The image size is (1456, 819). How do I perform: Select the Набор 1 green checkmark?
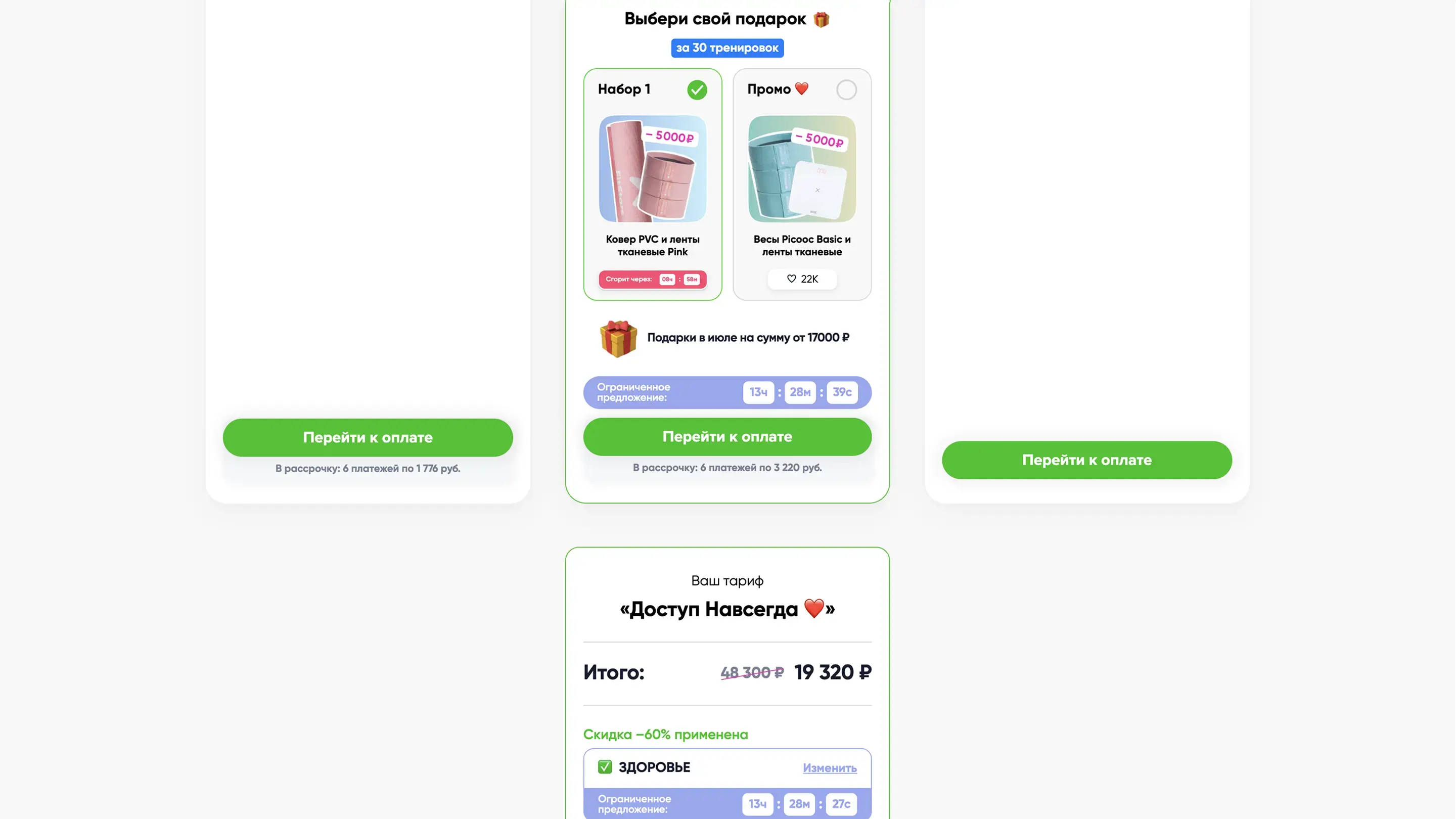coord(697,89)
